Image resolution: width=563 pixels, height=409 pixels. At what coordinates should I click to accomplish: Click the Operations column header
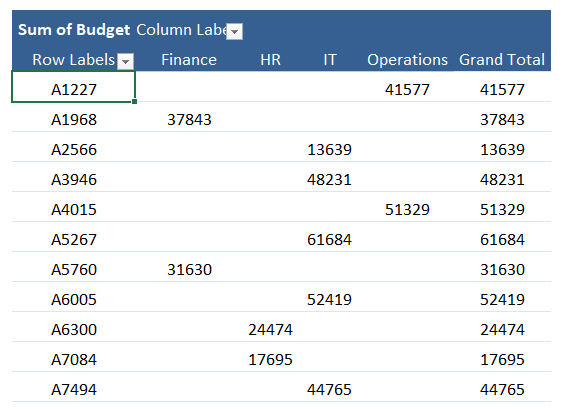point(407,60)
